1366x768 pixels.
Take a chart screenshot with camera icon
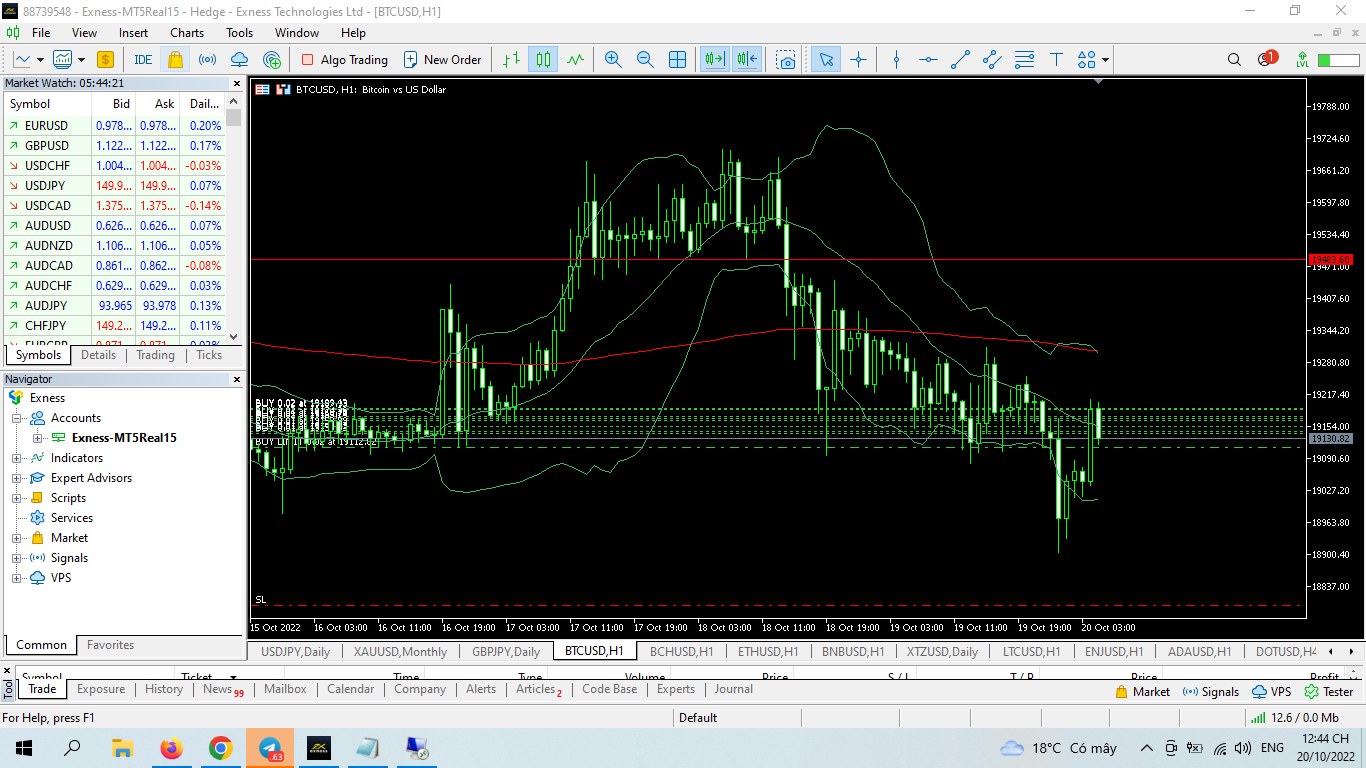coord(787,60)
